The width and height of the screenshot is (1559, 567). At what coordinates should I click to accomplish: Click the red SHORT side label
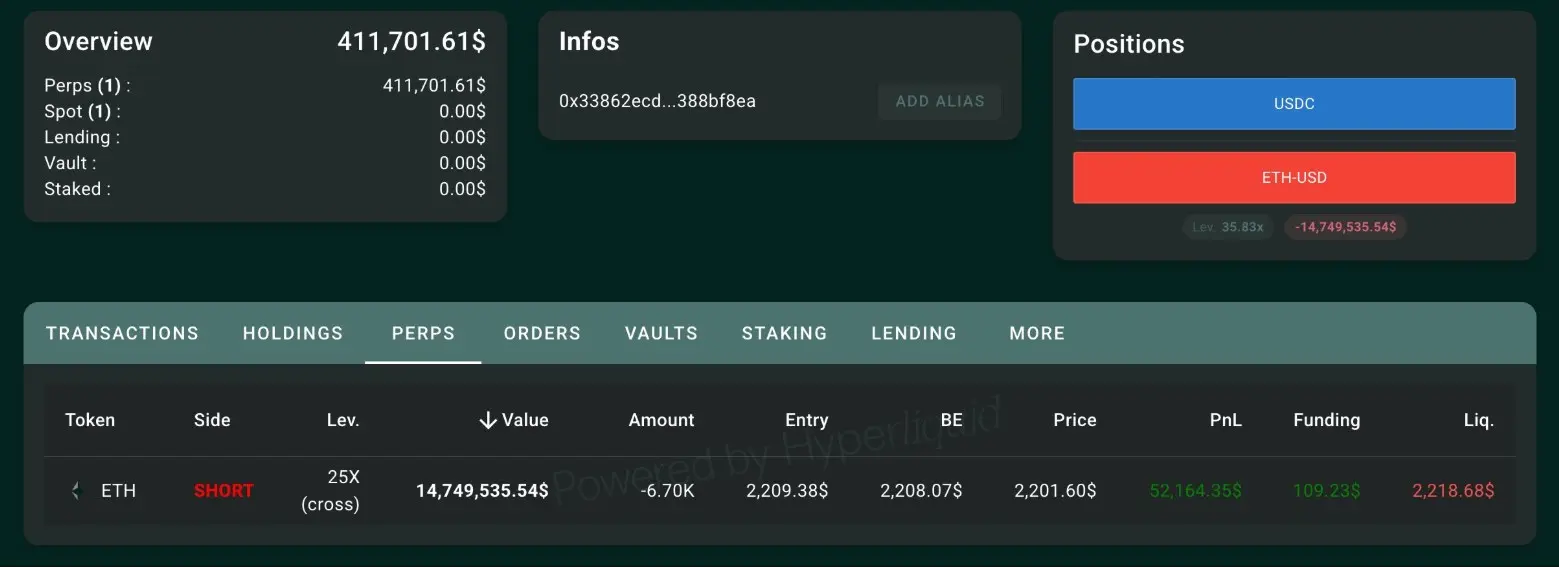[x=223, y=491]
